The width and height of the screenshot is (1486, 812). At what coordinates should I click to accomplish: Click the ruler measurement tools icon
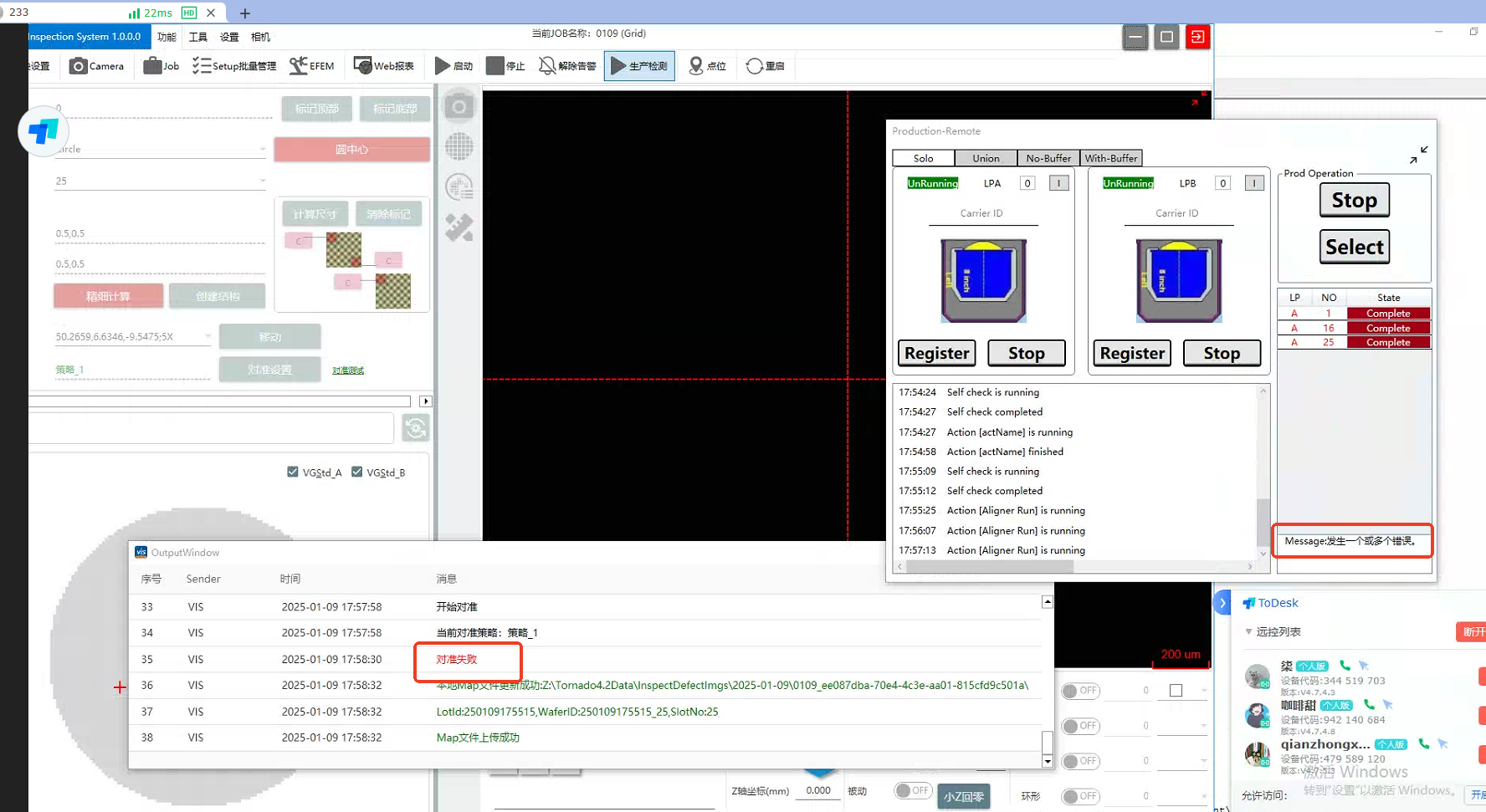pyautogui.click(x=459, y=227)
